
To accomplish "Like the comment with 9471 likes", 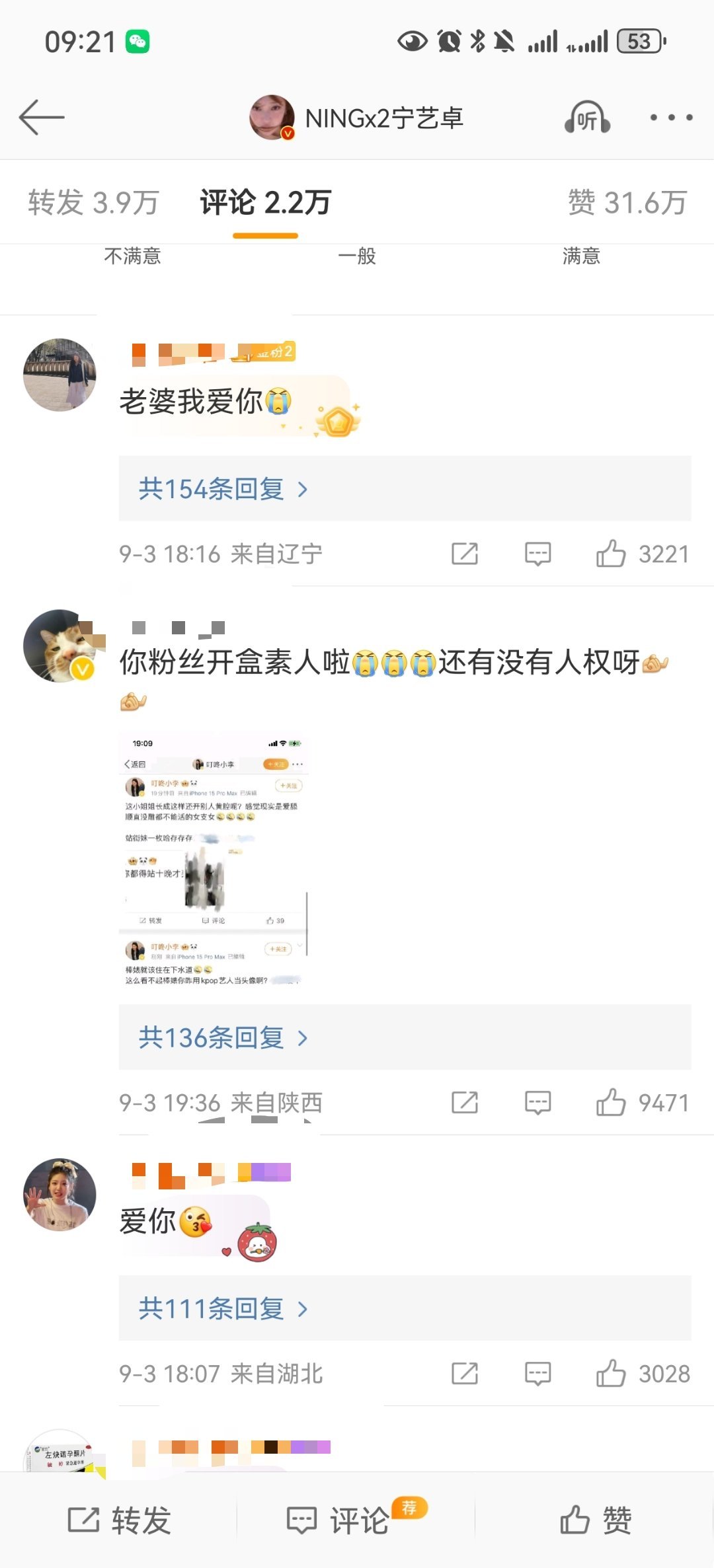I will pos(611,1102).
